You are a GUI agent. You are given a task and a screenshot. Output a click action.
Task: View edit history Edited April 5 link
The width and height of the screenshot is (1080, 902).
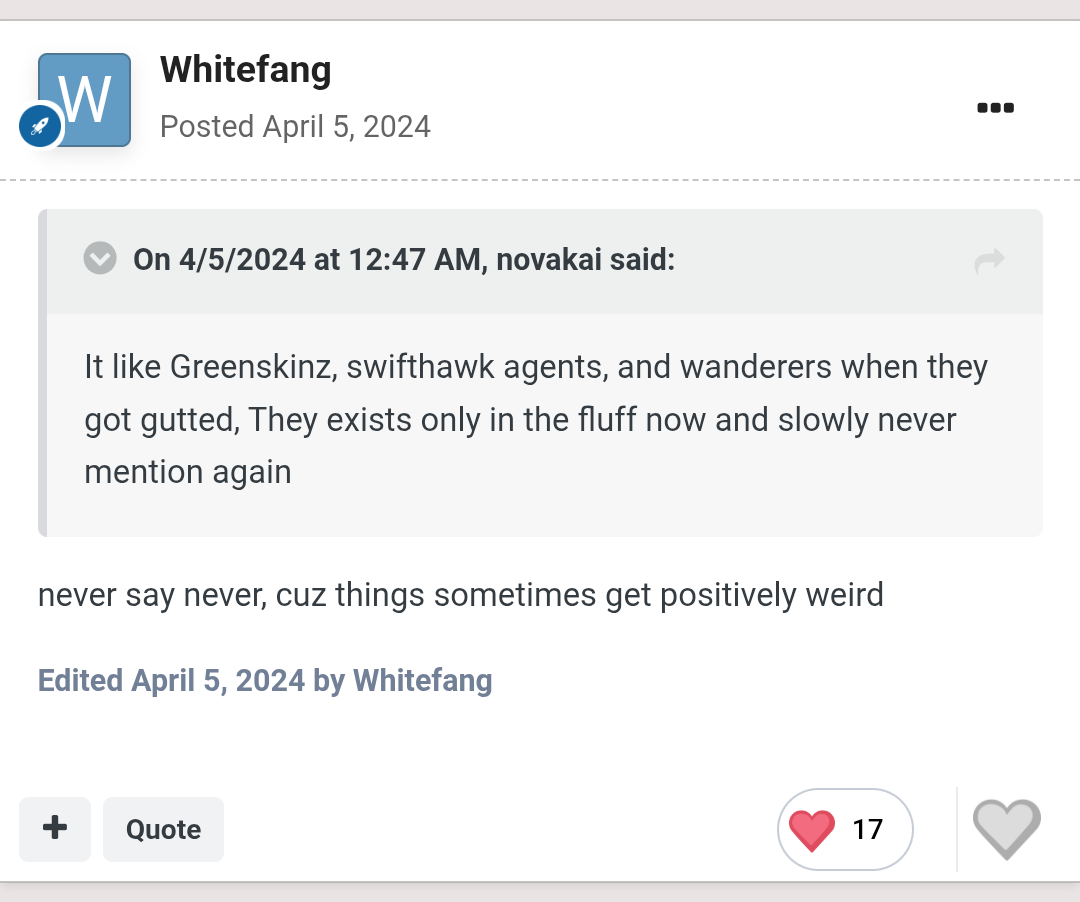(x=265, y=680)
